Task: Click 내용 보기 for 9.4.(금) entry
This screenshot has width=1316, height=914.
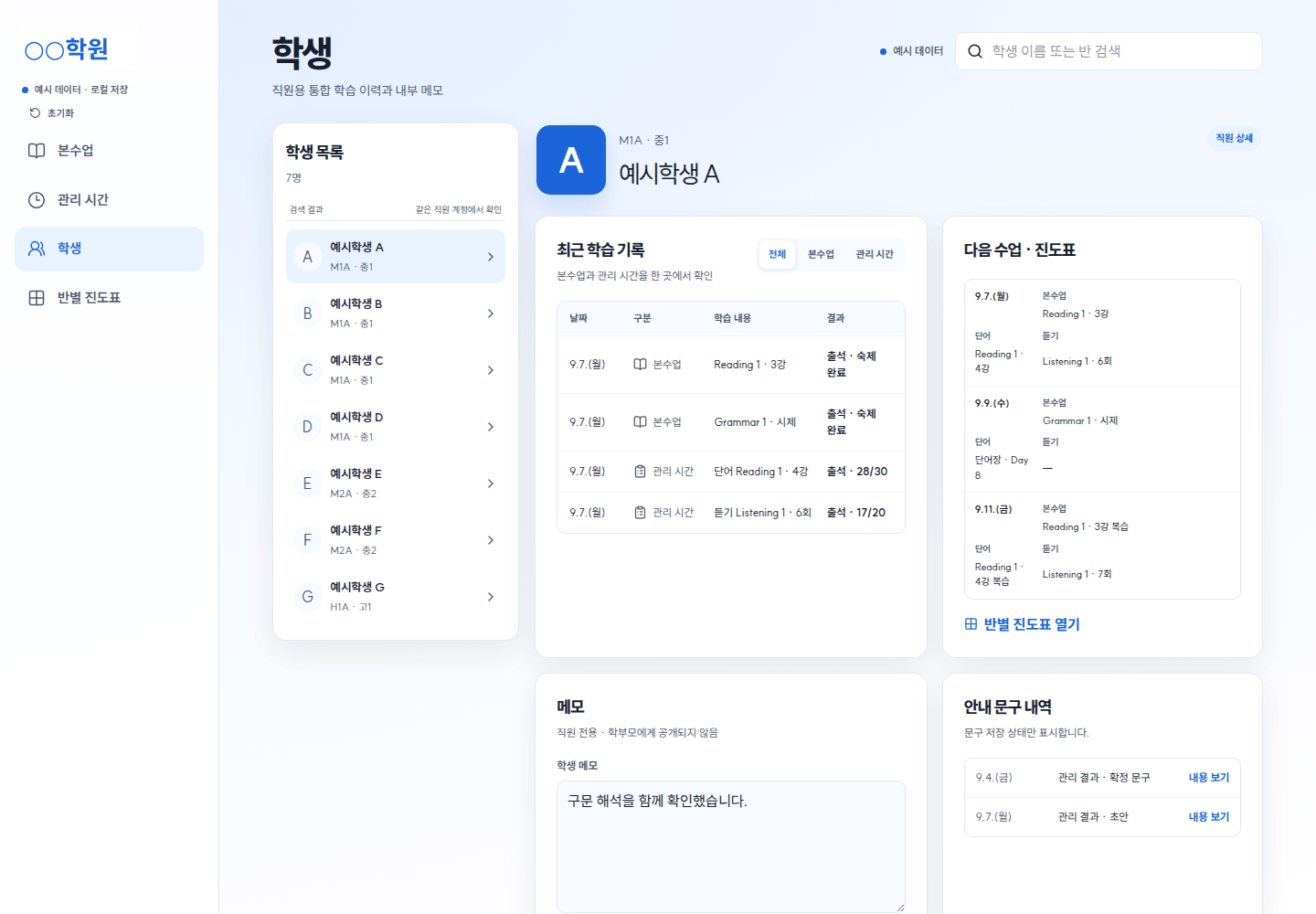Action: pyautogui.click(x=1209, y=778)
